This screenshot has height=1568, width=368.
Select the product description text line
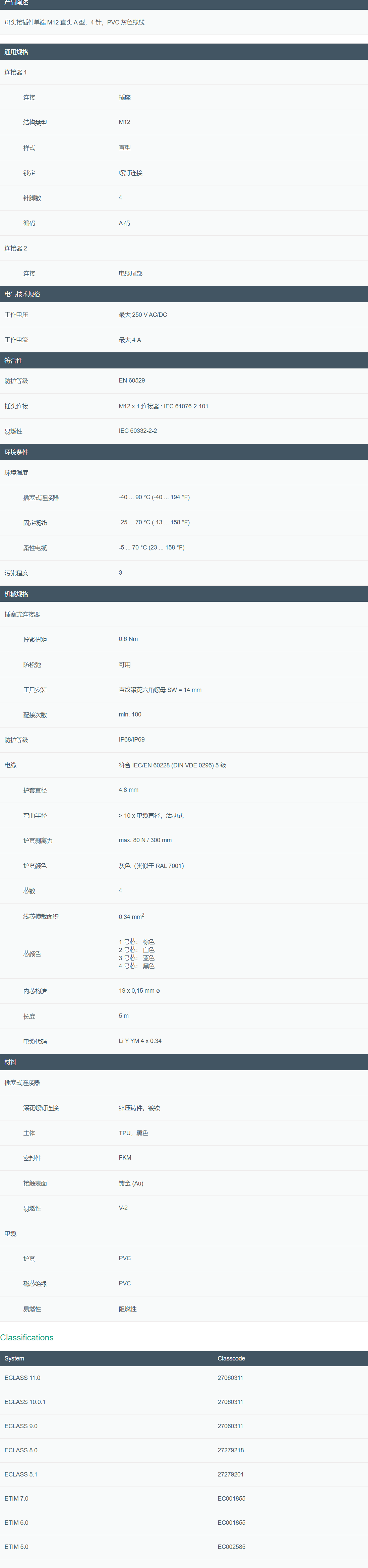74,22
